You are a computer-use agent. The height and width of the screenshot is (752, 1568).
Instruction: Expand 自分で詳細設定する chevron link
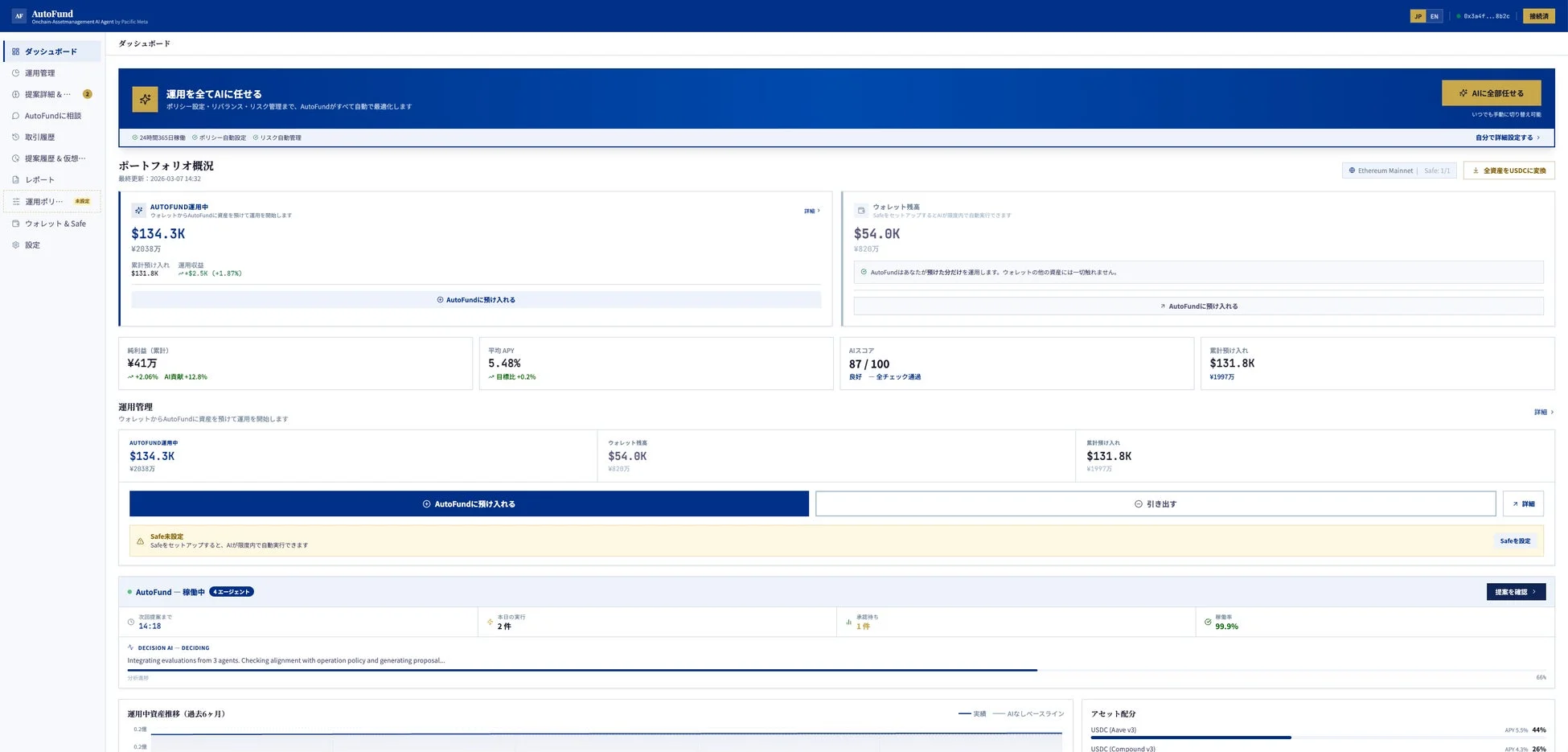pos(1507,138)
